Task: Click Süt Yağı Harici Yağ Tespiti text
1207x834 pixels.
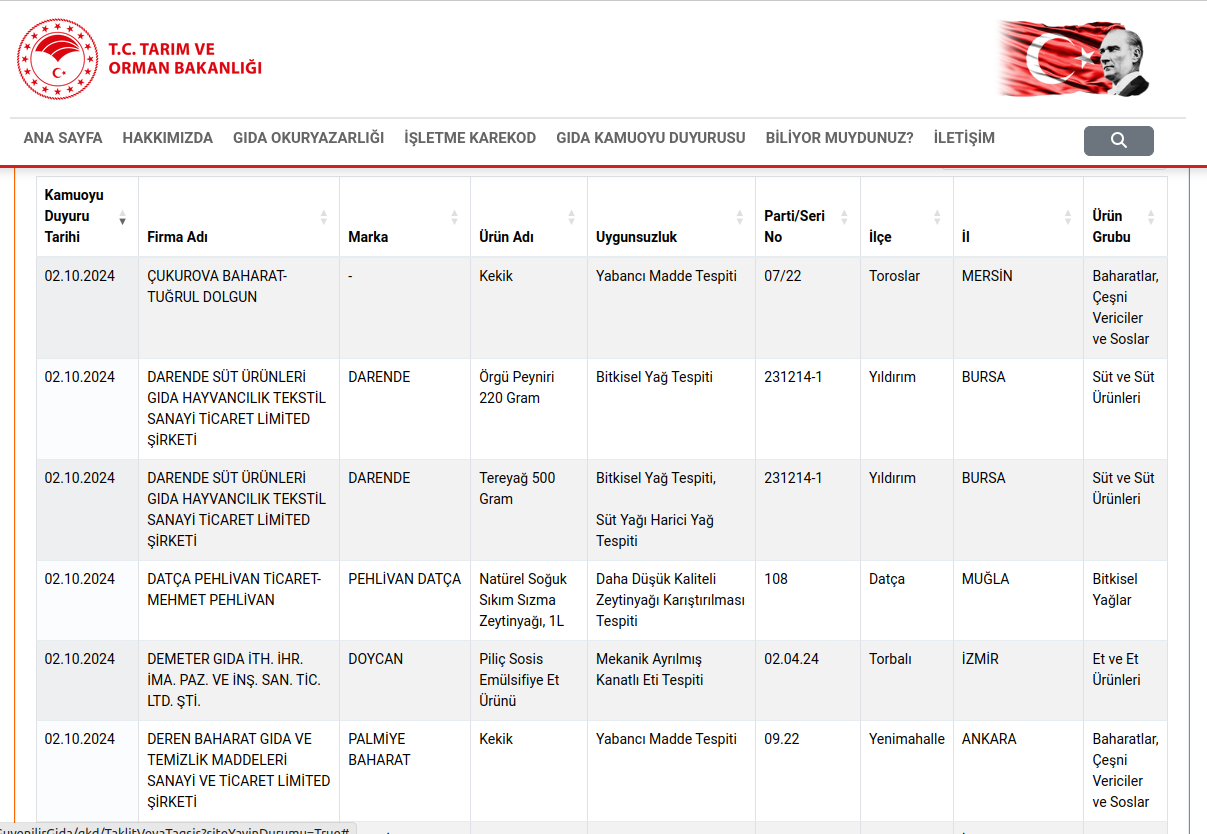Action: [655, 530]
